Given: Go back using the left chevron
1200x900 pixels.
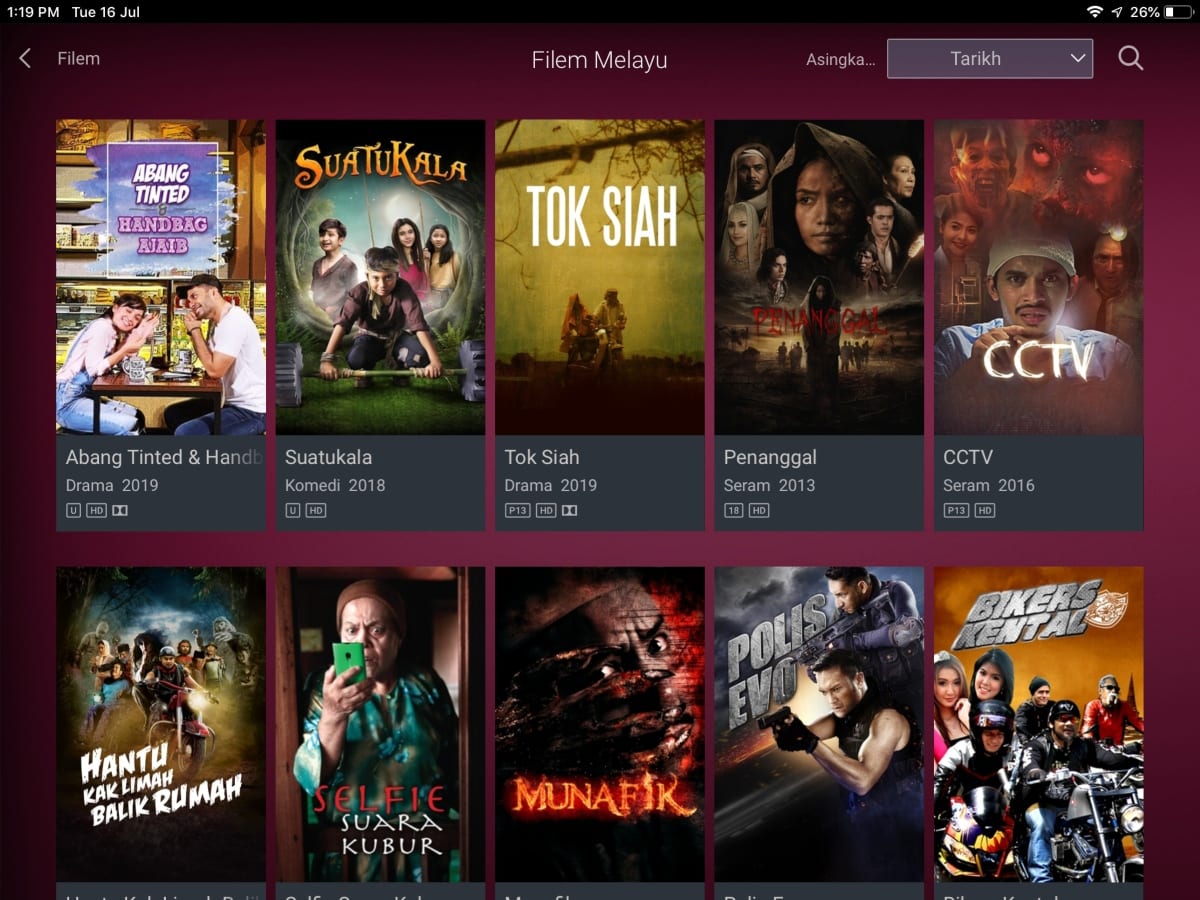Looking at the screenshot, I should (x=25, y=58).
